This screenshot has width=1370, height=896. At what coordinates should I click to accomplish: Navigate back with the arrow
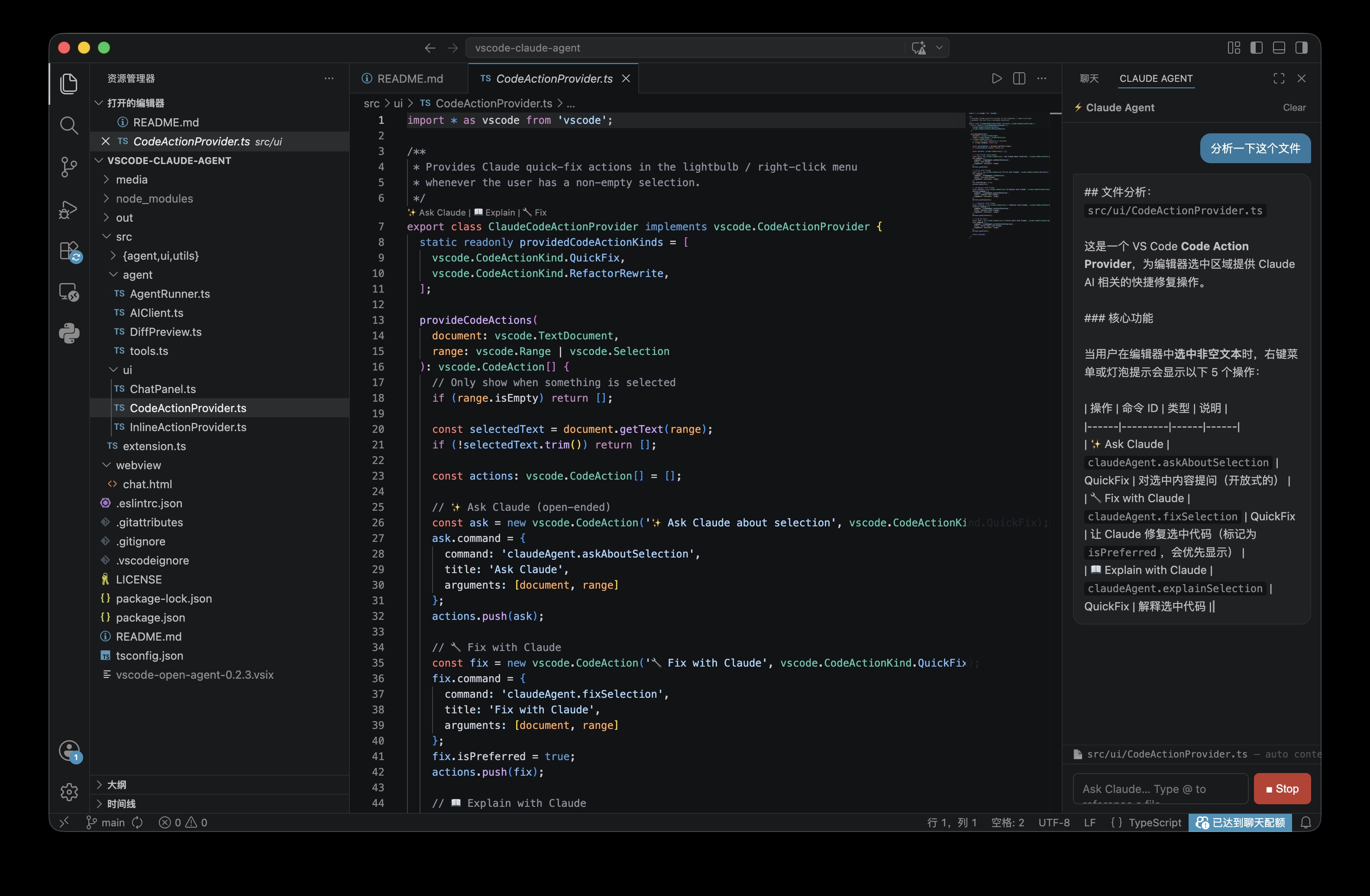[430, 48]
